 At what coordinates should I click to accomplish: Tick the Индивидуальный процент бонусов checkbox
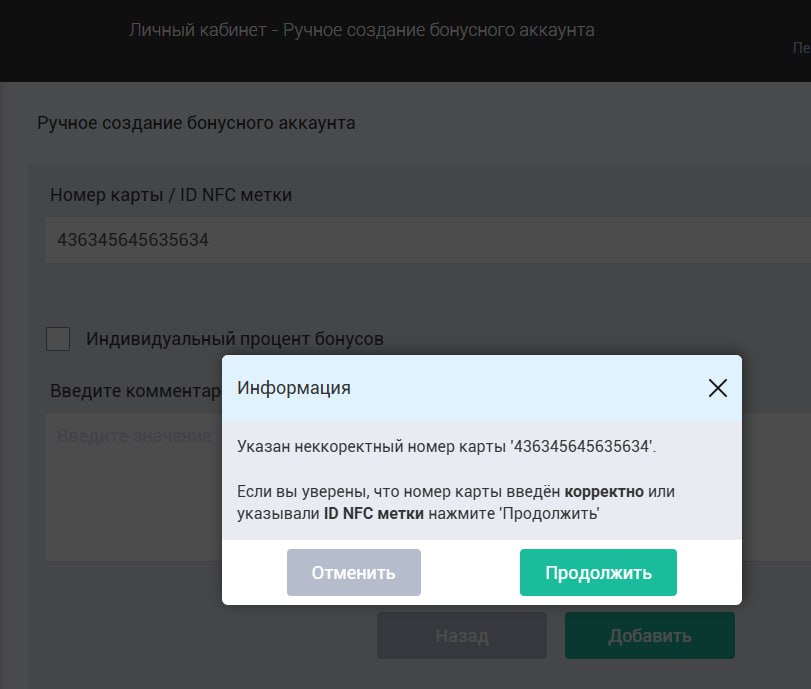tap(58, 339)
